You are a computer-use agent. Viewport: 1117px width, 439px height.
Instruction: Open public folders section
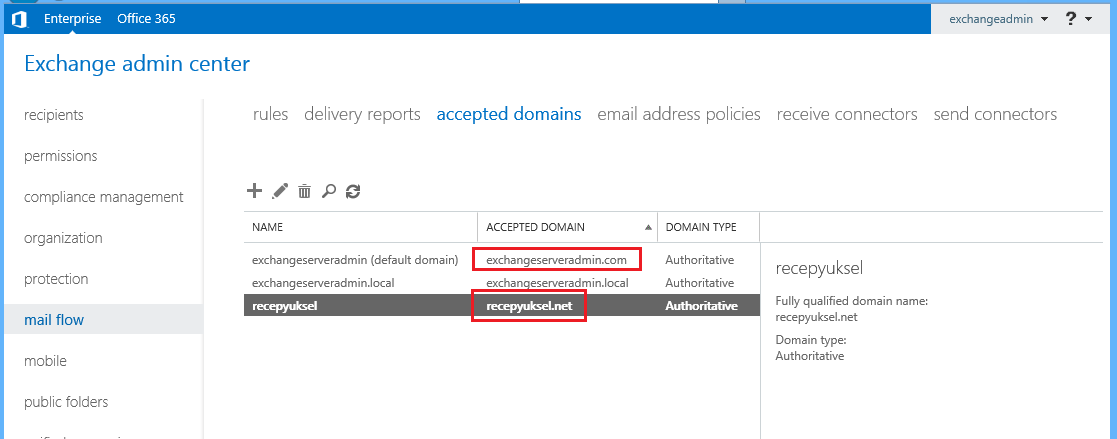pyautogui.click(x=66, y=402)
